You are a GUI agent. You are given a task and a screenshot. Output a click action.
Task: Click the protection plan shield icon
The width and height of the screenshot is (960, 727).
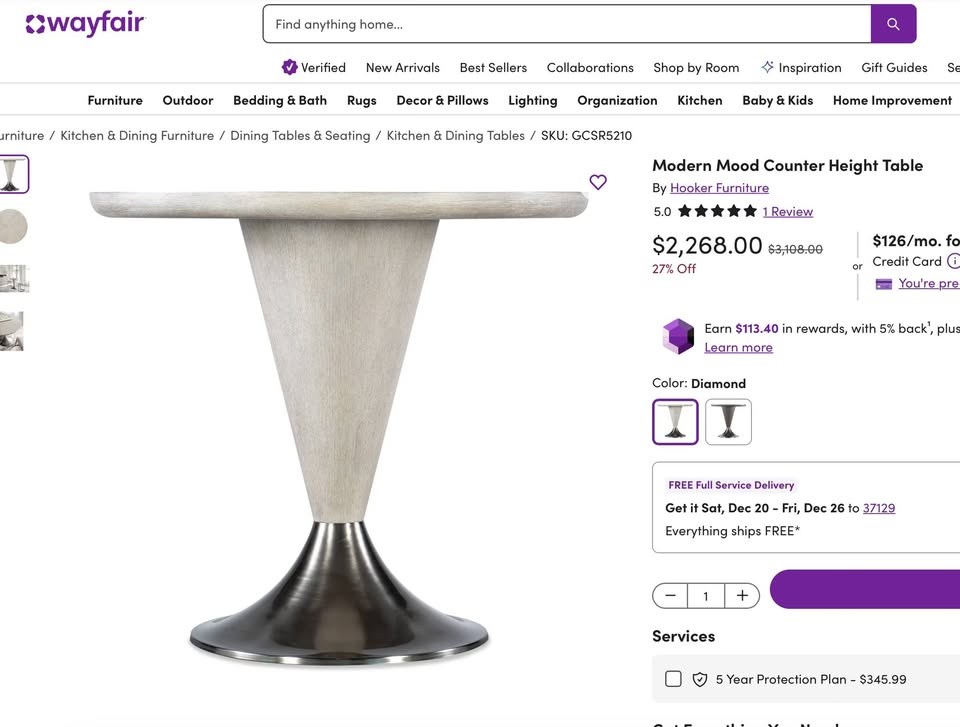(x=700, y=679)
